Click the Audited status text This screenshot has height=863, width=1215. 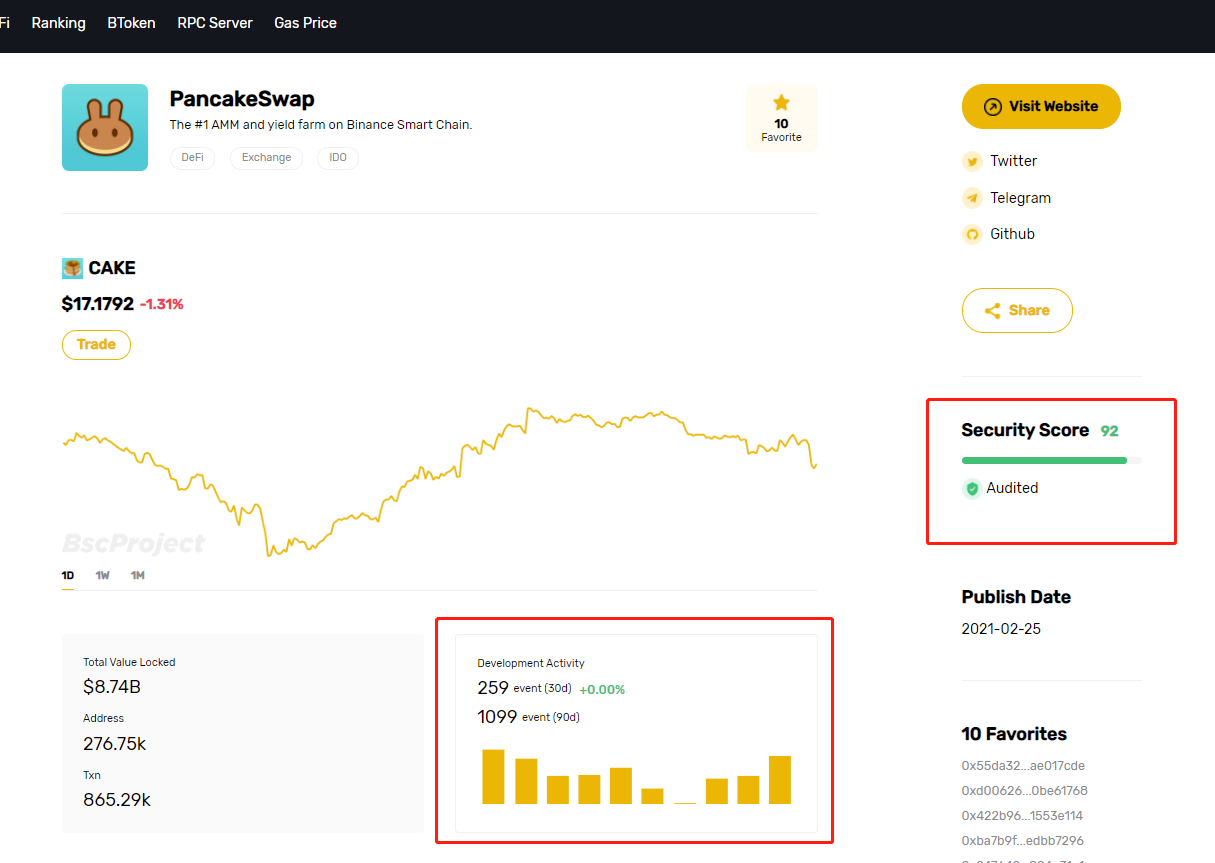click(1012, 488)
